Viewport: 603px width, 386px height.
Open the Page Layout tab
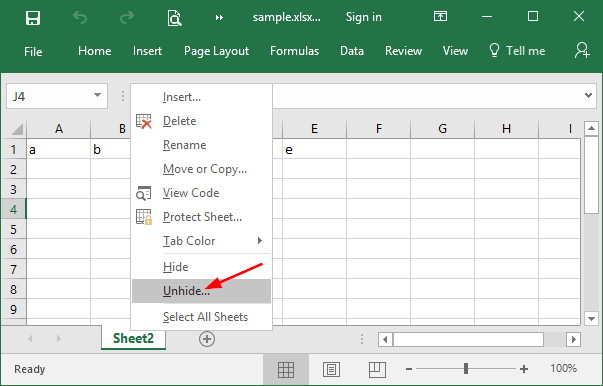[217, 51]
